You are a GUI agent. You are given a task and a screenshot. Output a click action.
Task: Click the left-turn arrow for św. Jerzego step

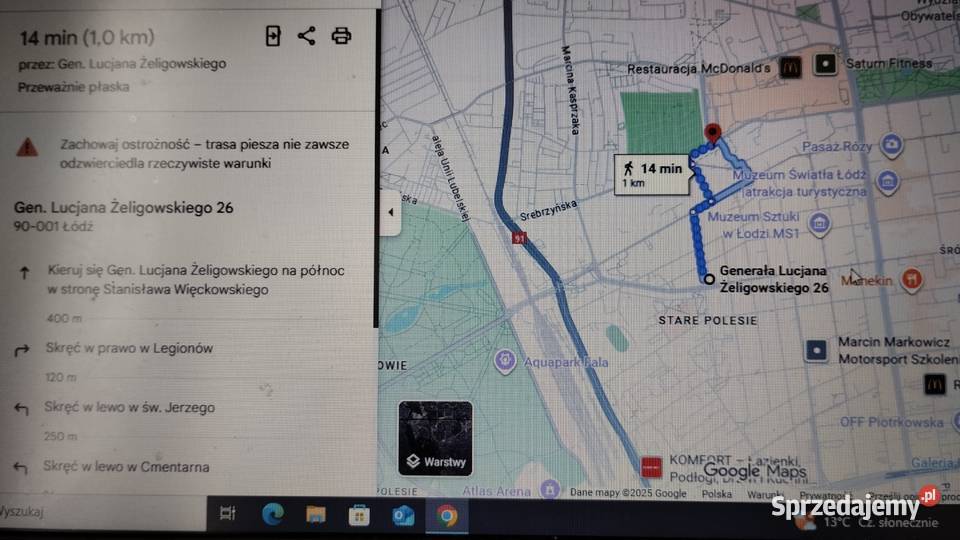(x=21, y=408)
